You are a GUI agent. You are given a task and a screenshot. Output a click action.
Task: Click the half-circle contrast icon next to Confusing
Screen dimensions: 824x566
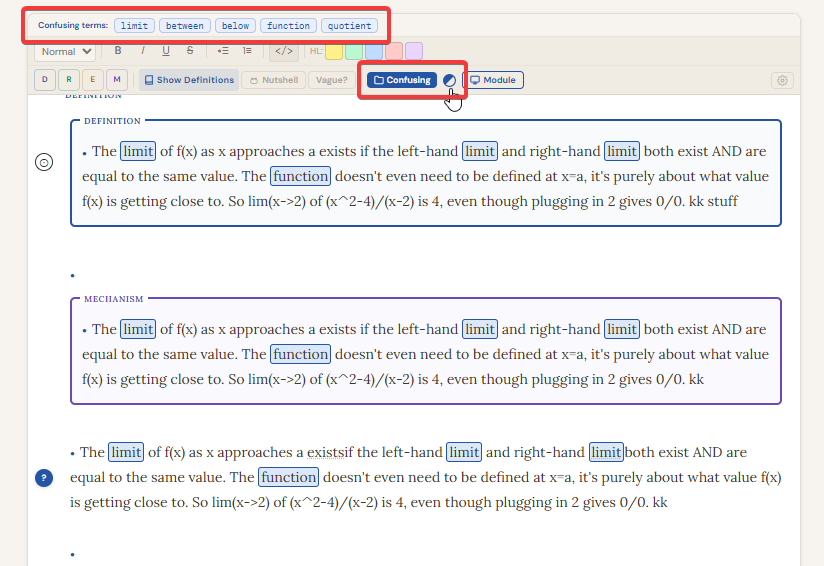tap(450, 80)
